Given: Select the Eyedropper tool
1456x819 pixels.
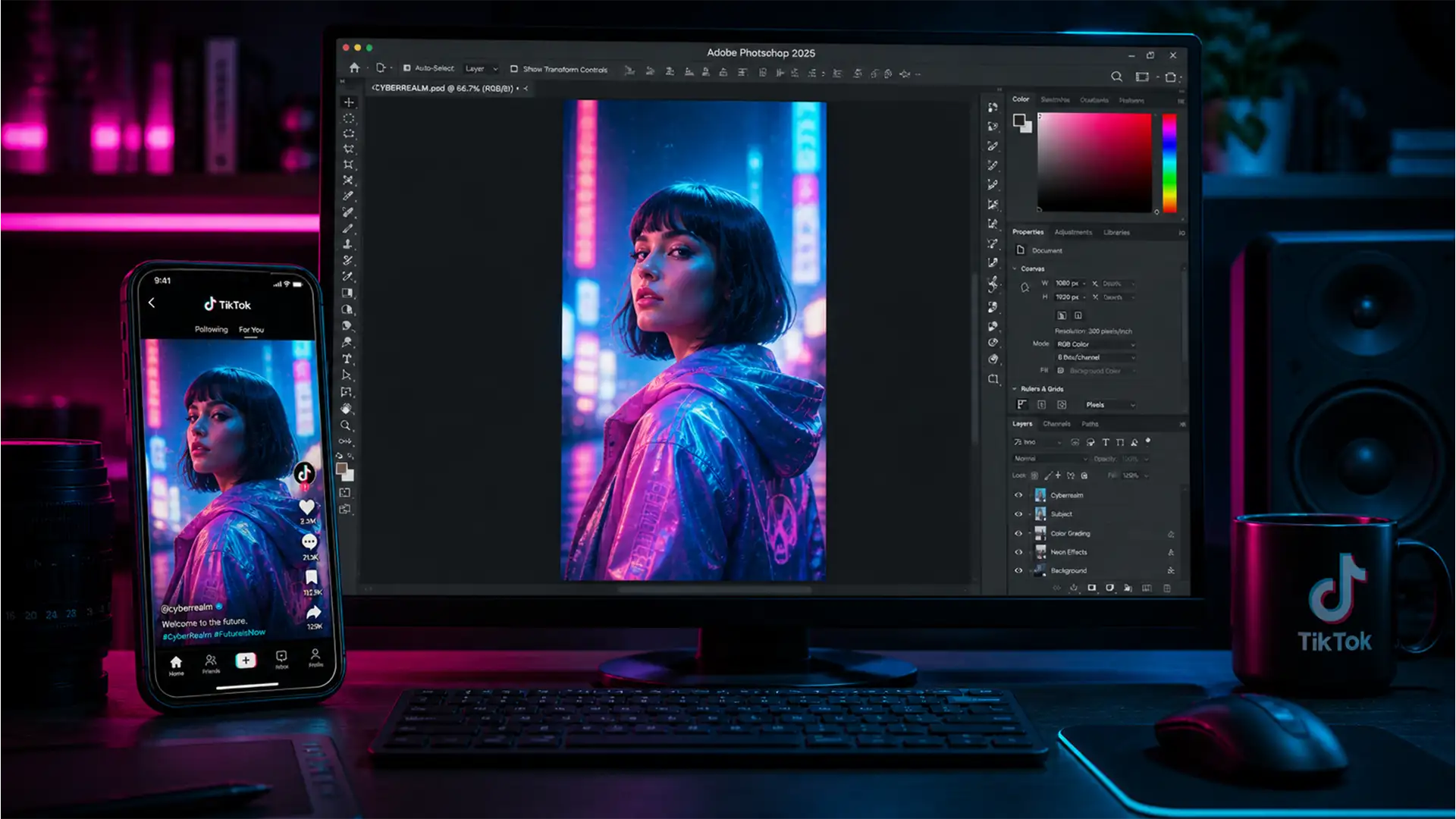Looking at the screenshot, I should tap(349, 196).
